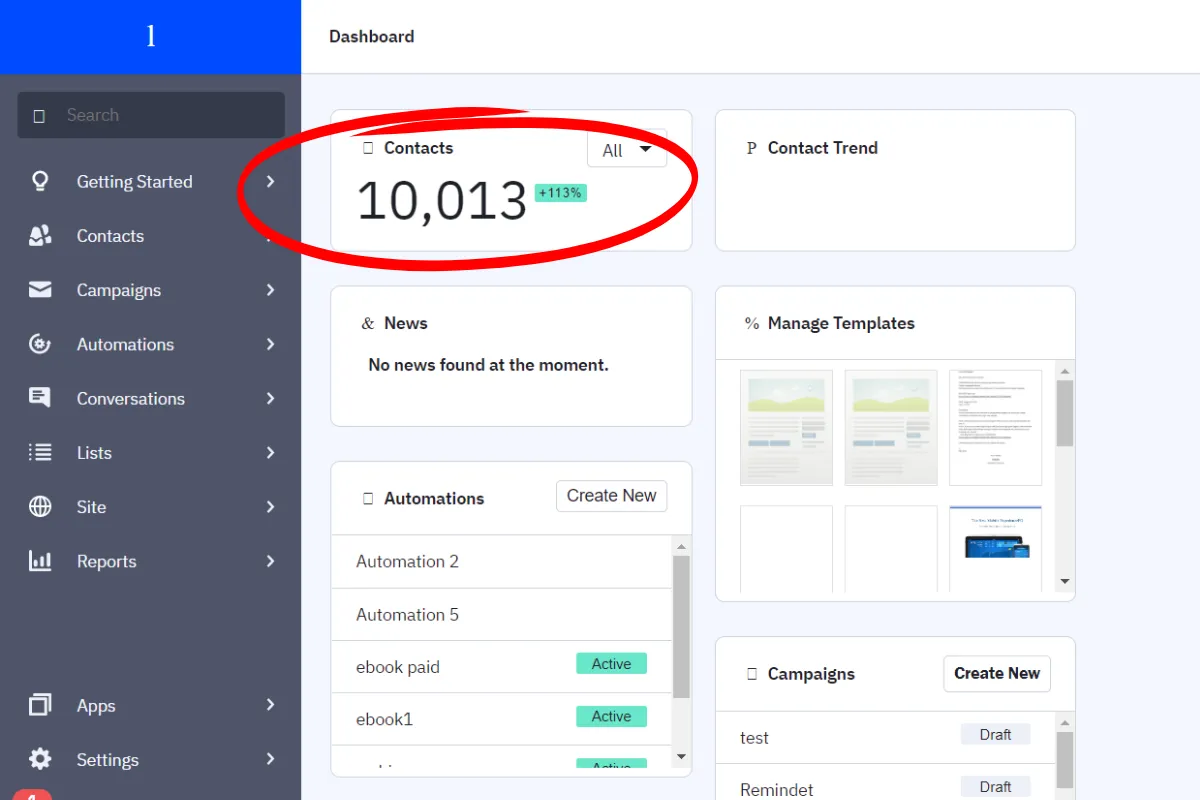
Task: Click the Contact Trend heading
Action: click(823, 148)
